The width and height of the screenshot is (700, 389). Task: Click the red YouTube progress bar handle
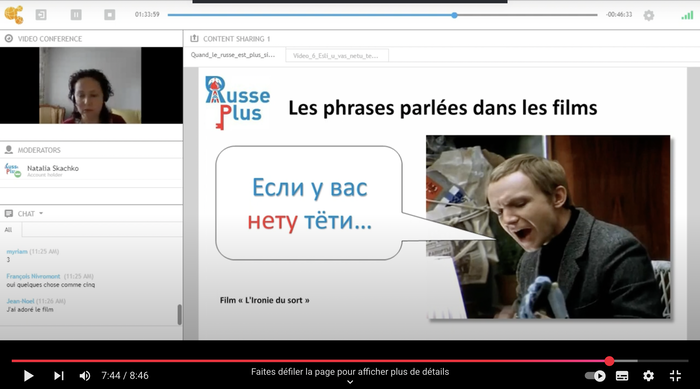[x=609, y=361]
